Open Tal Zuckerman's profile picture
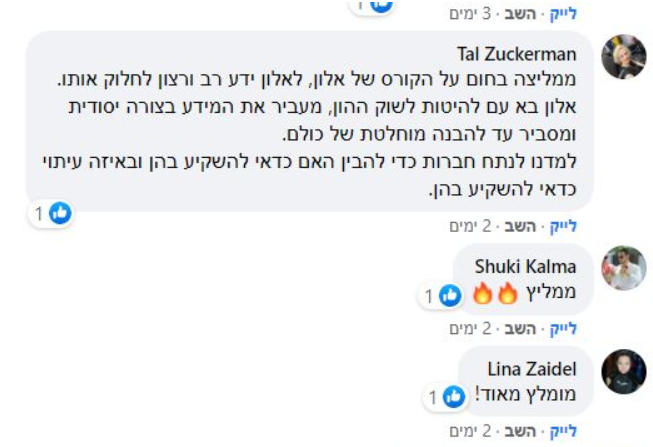This screenshot has height=447, width=653. [623, 56]
